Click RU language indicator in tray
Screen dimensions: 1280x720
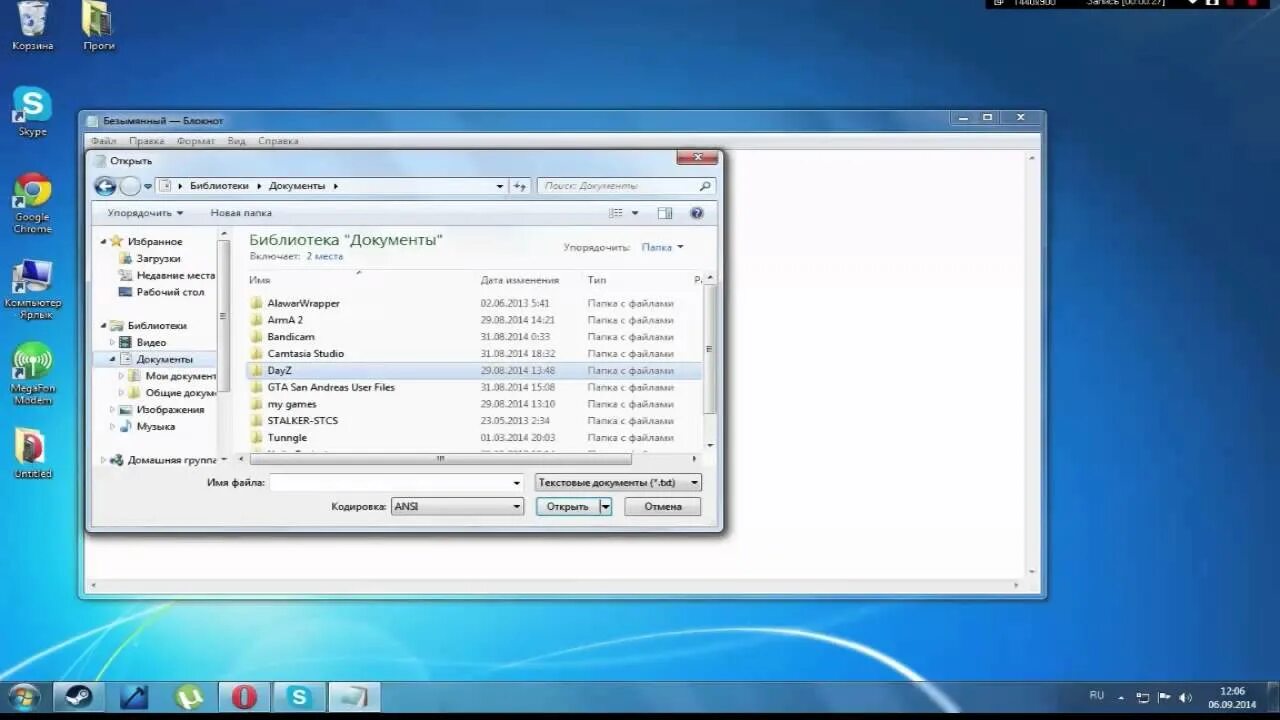pyautogui.click(x=1096, y=694)
